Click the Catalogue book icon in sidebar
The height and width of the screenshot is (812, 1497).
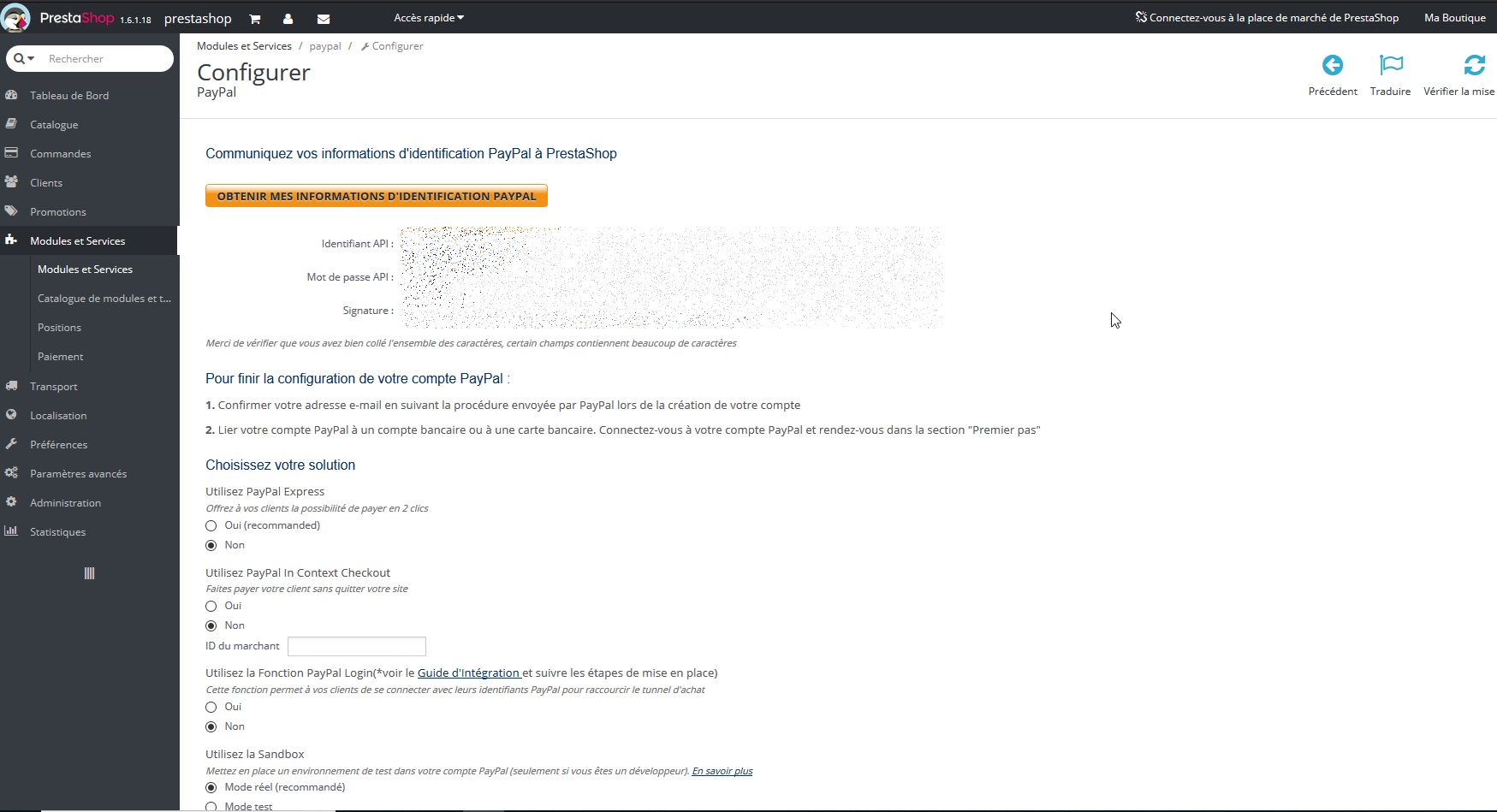pyautogui.click(x=11, y=124)
